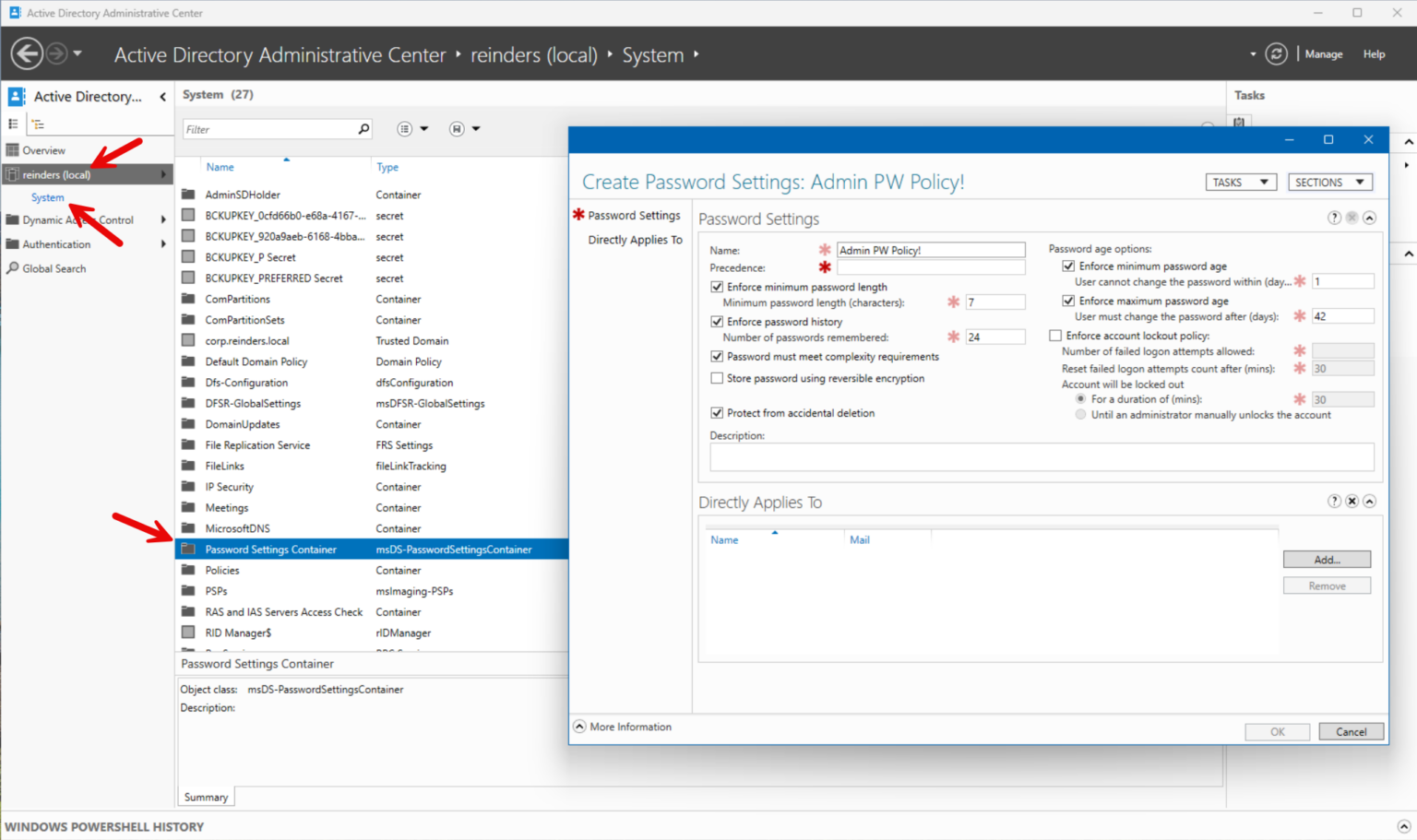
Task: Open the SECTIONS dropdown
Action: pyautogui.click(x=1330, y=183)
